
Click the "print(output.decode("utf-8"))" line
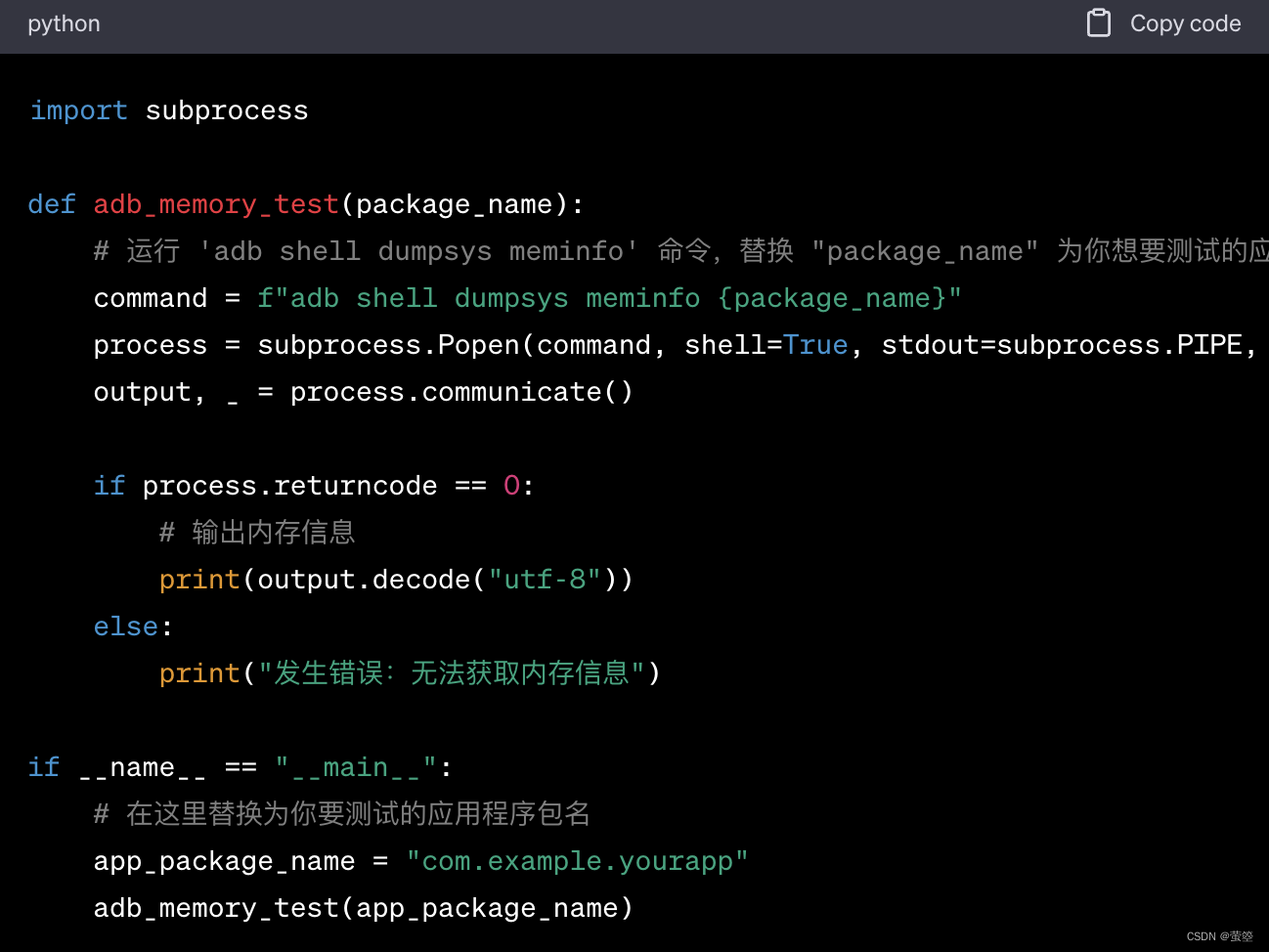pyautogui.click(x=396, y=580)
